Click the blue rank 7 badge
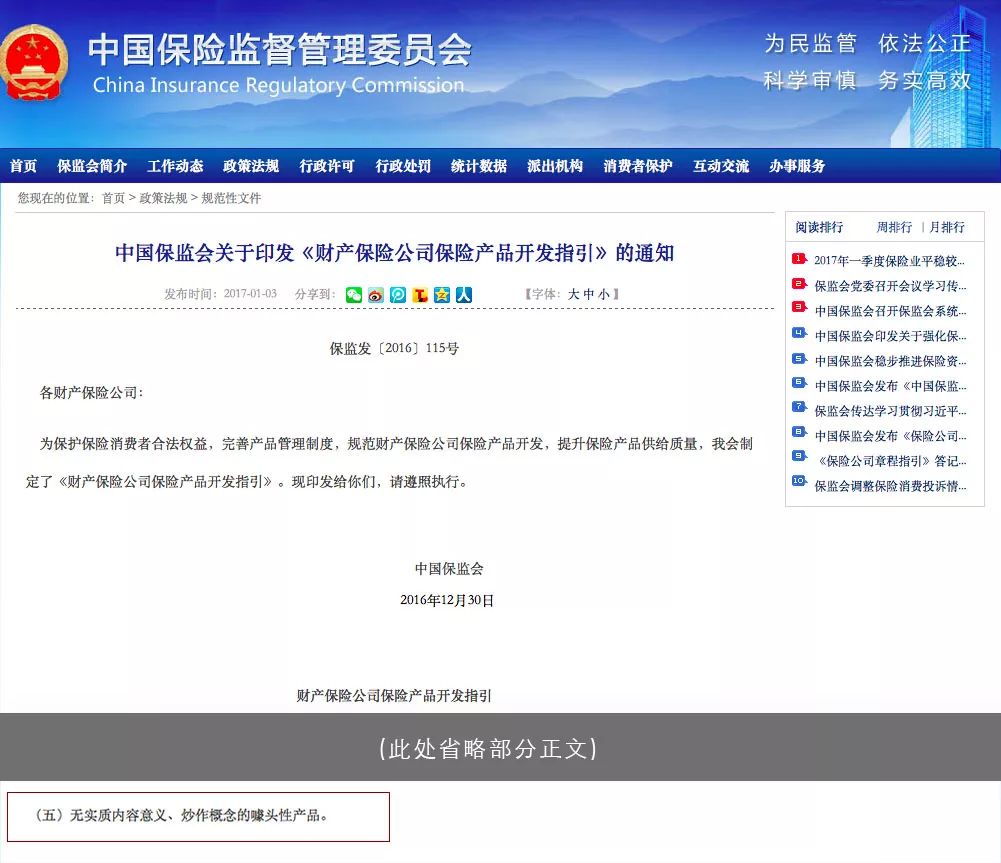This screenshot has height=863, width=1001. coord(799,409)
